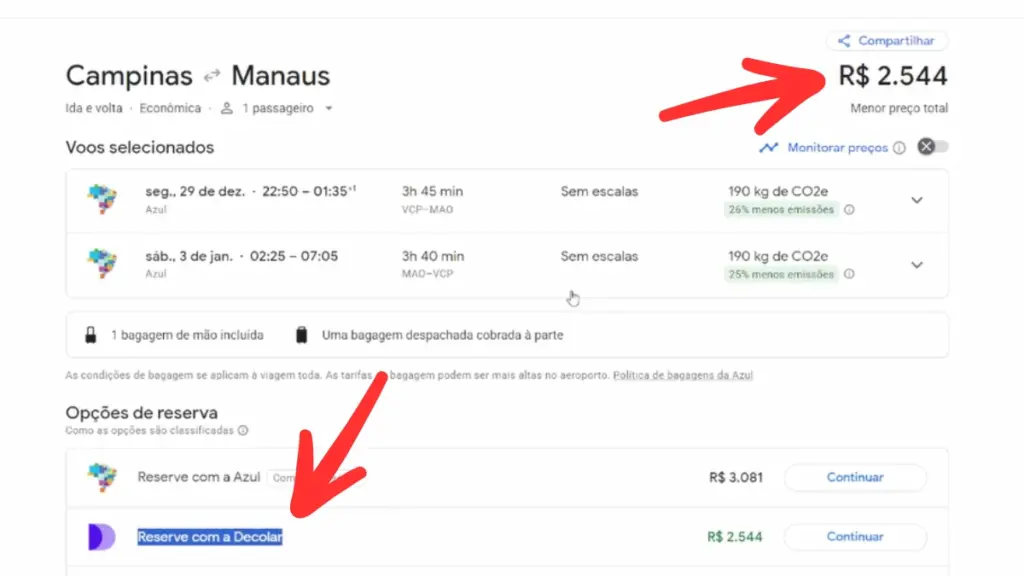The height and width of the screenshot is (576, 1024).
Task: Click the Menor preço total label
Action: (x=899, y=108)
